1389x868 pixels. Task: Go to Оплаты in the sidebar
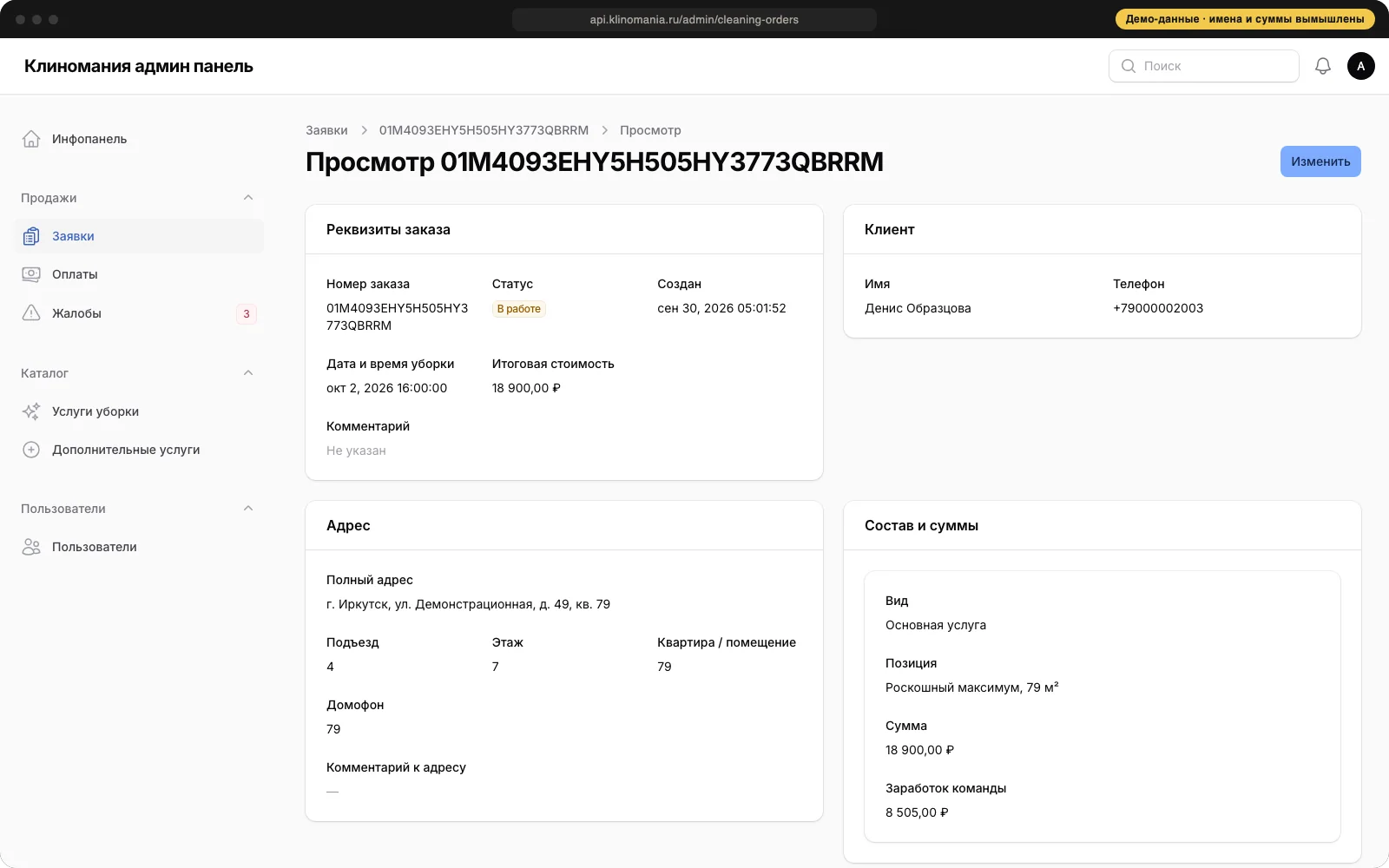point(139,274)
